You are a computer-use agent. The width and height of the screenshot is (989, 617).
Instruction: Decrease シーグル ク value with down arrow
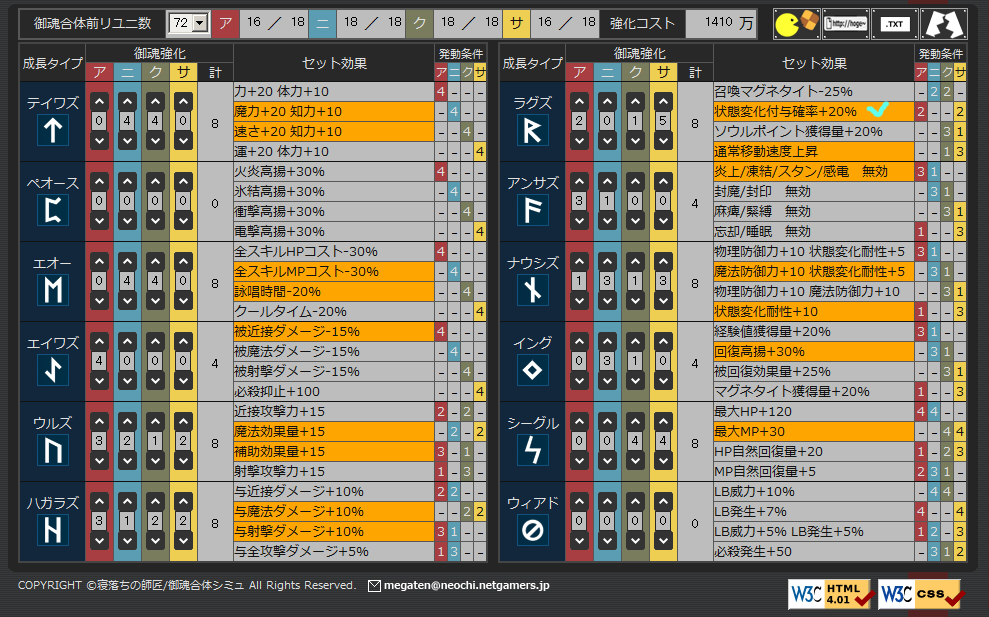(635, 461)
